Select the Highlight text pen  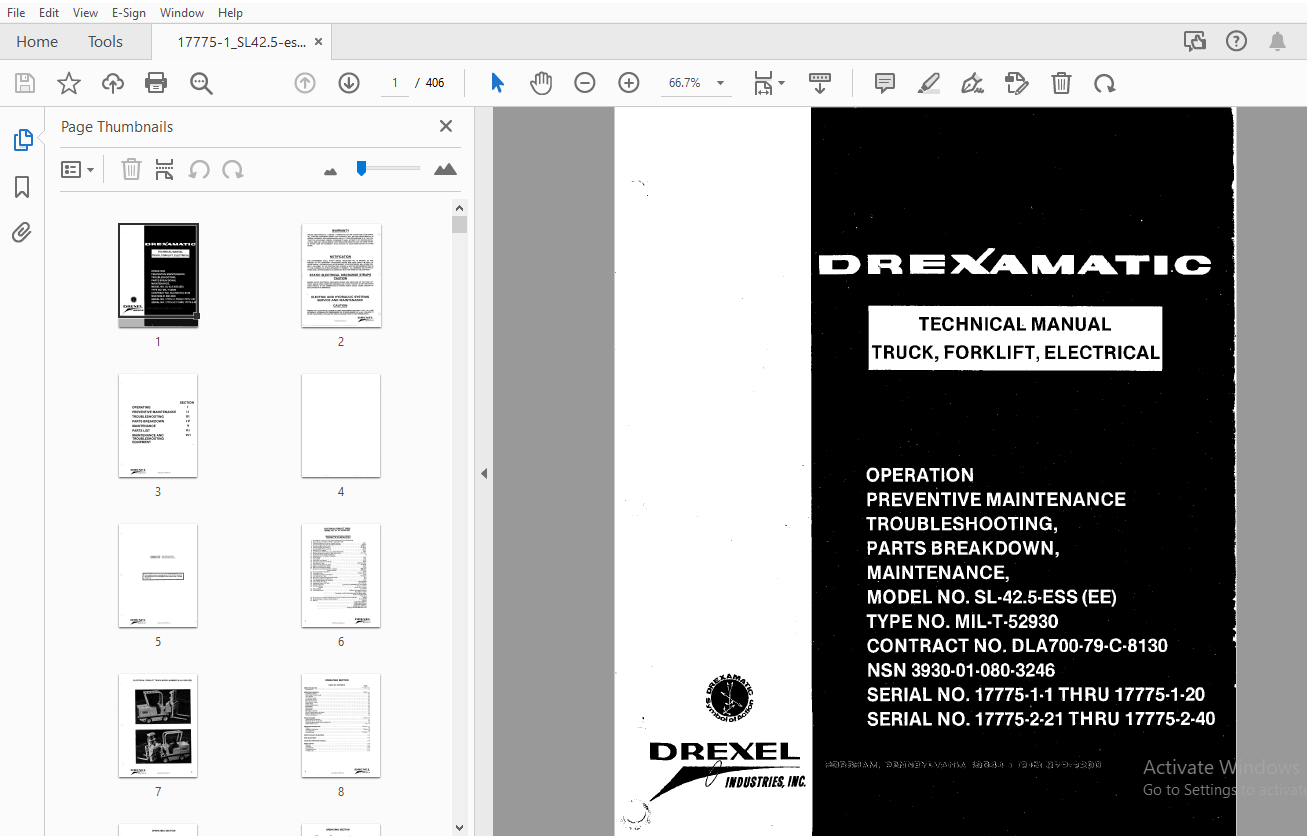pos(929,83)
